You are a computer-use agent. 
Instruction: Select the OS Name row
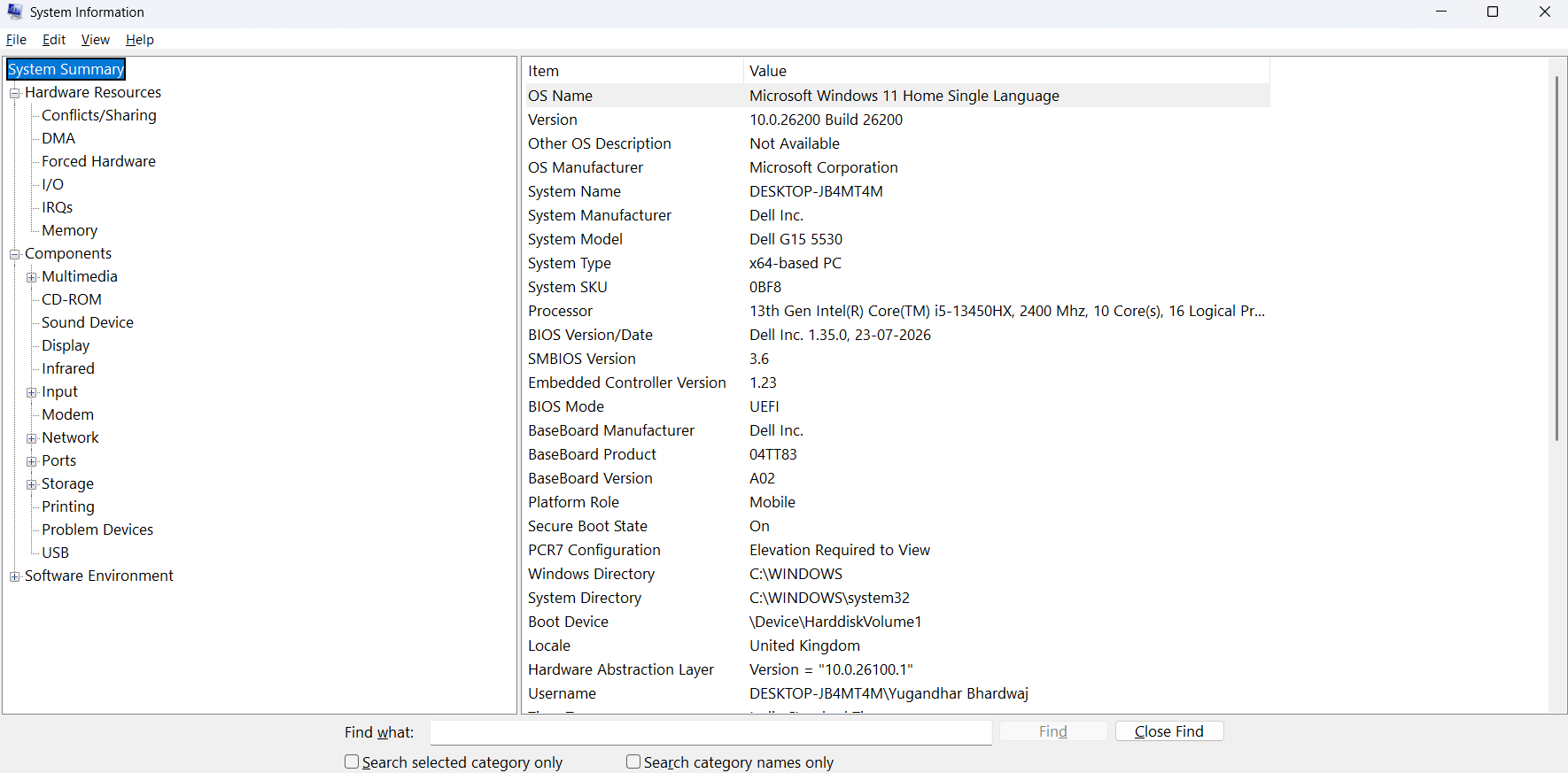point(897,96)
